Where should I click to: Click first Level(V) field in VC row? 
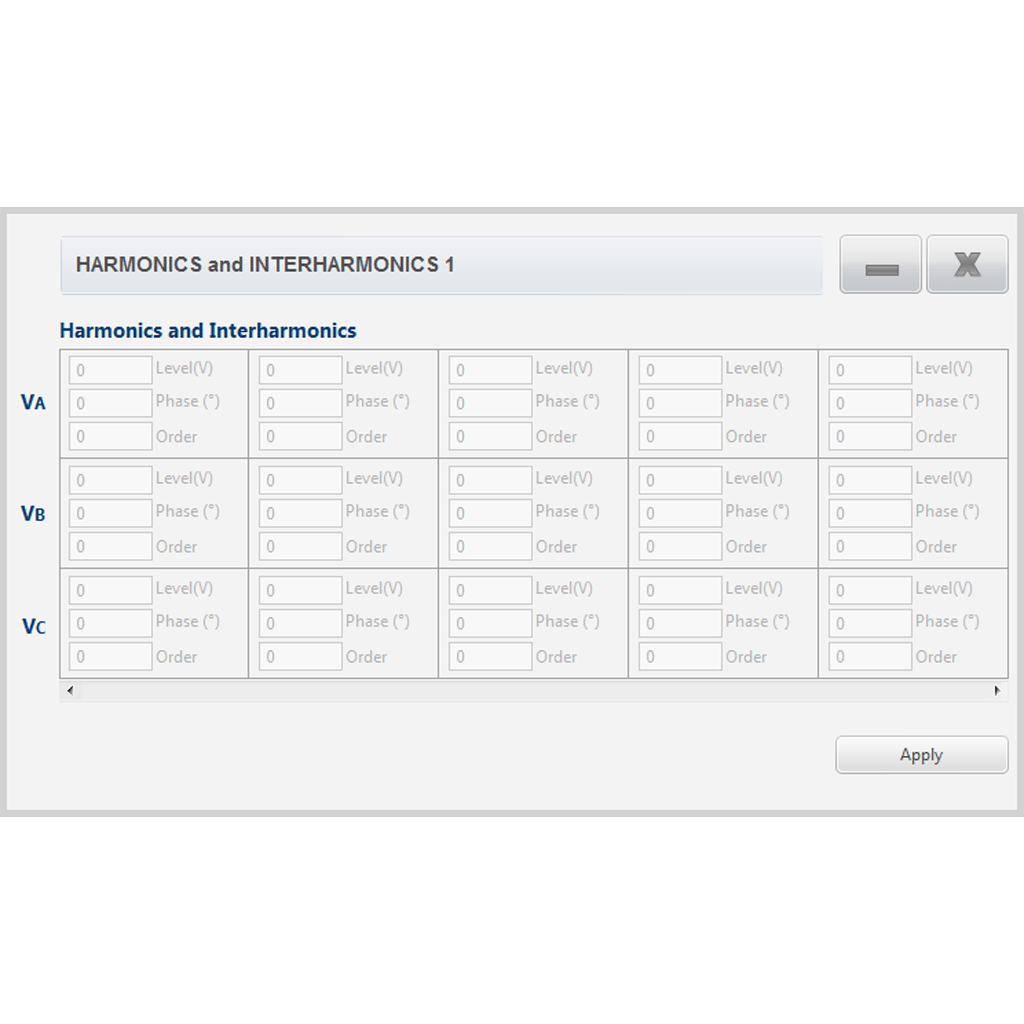pyautogui.click(x=110, y=590)
